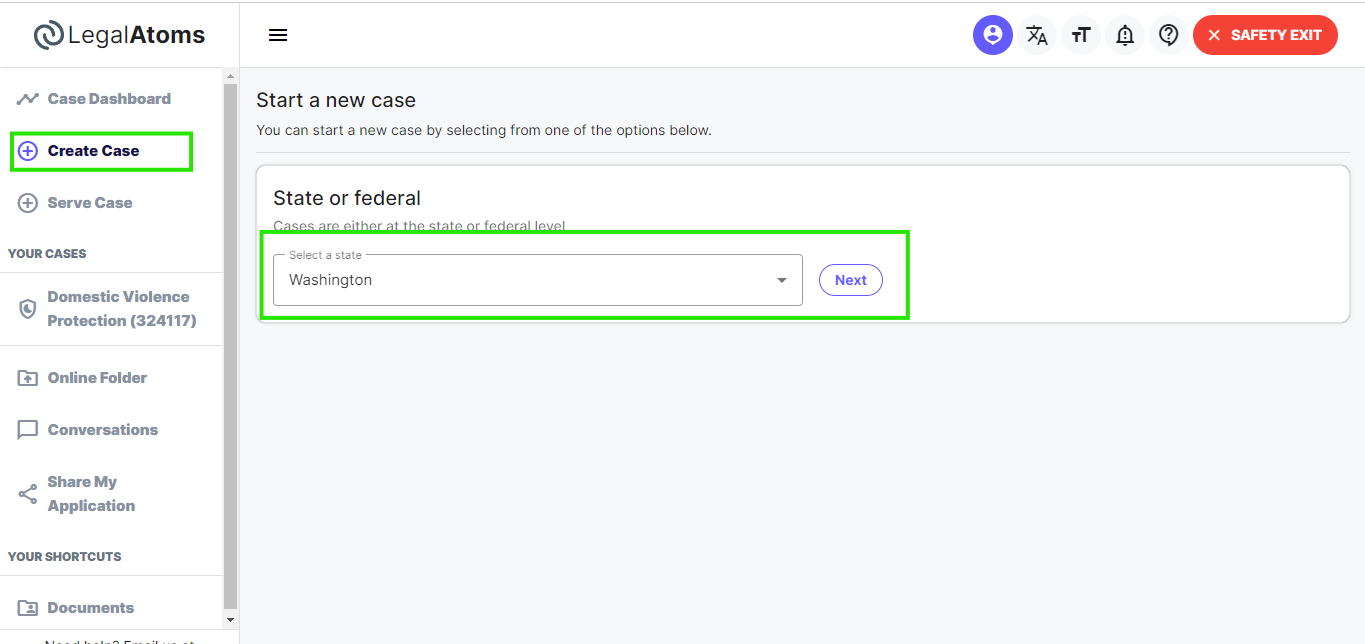Click the help question mark icon
Viewport: 1365px width, 644px height.
click(1168, 35)
